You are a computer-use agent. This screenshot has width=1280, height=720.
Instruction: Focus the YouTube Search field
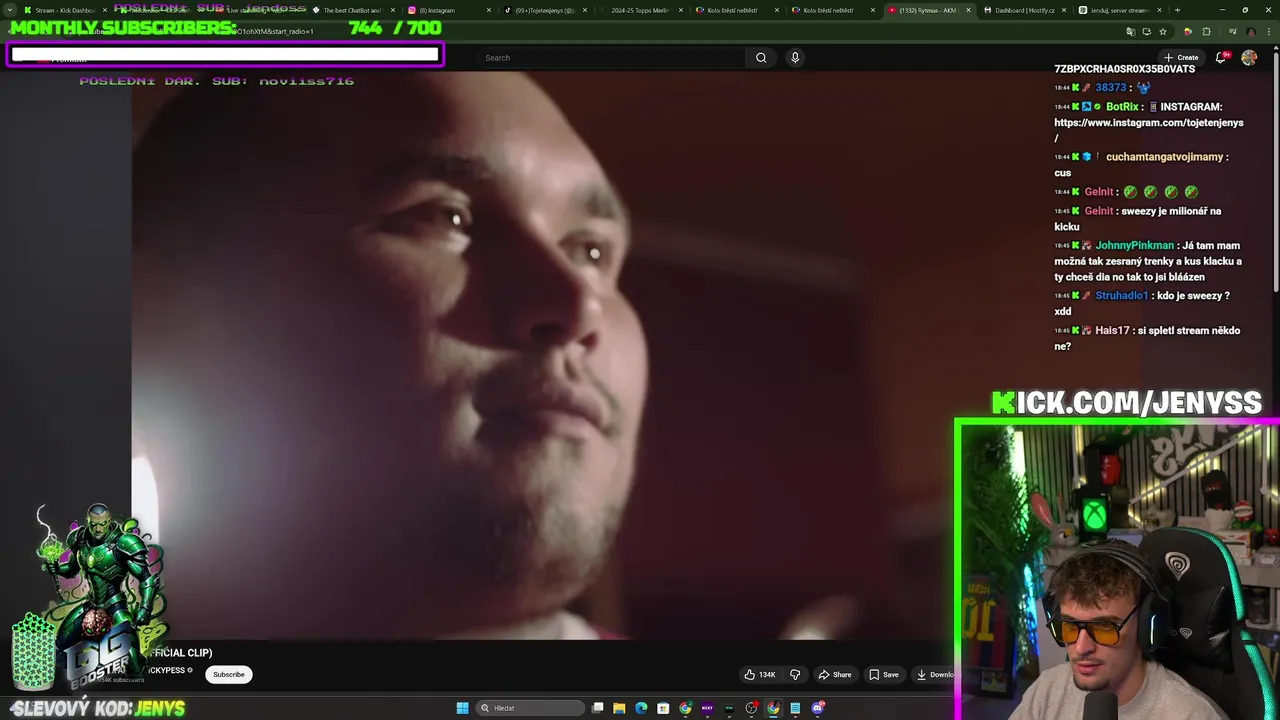pos(611,57)
